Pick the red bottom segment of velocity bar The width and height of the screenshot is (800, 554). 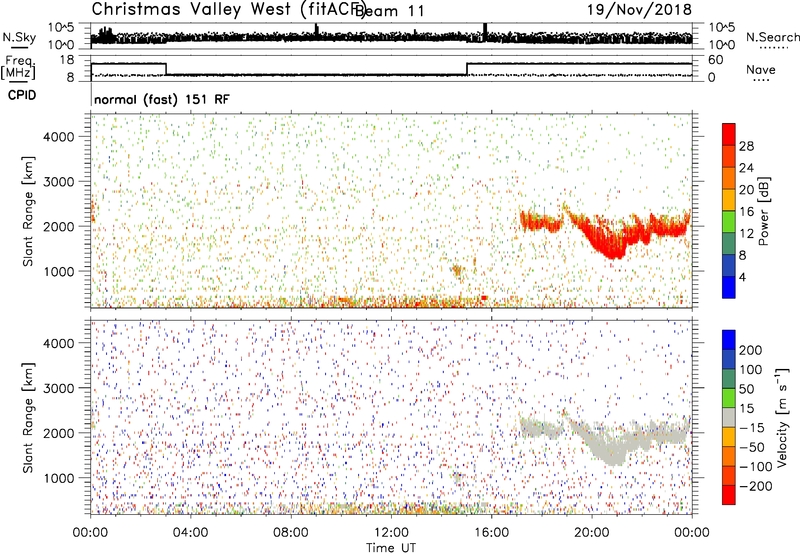729,495
